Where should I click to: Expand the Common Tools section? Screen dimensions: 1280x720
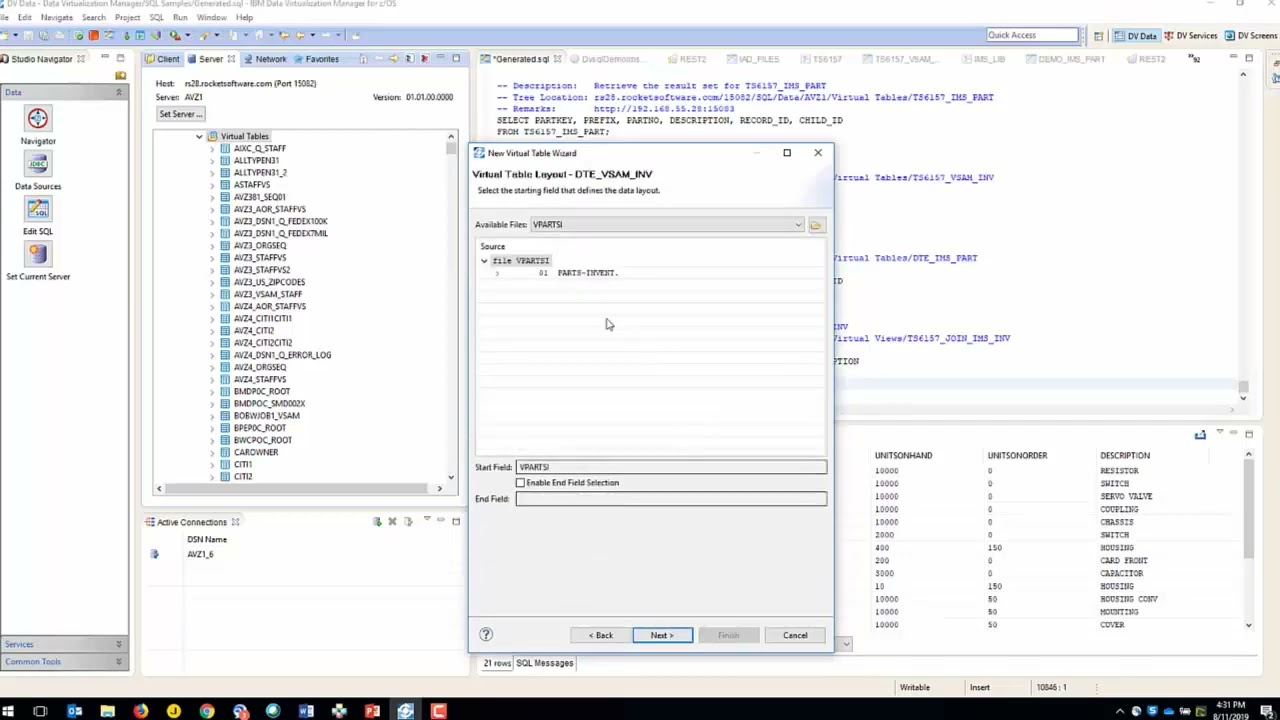pos(64,661)
